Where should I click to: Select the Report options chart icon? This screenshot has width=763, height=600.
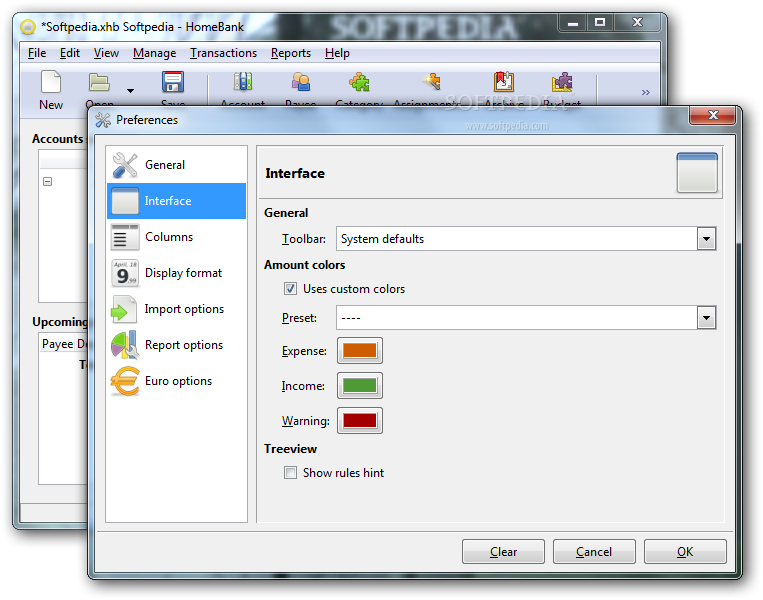[x=125, y=345]
